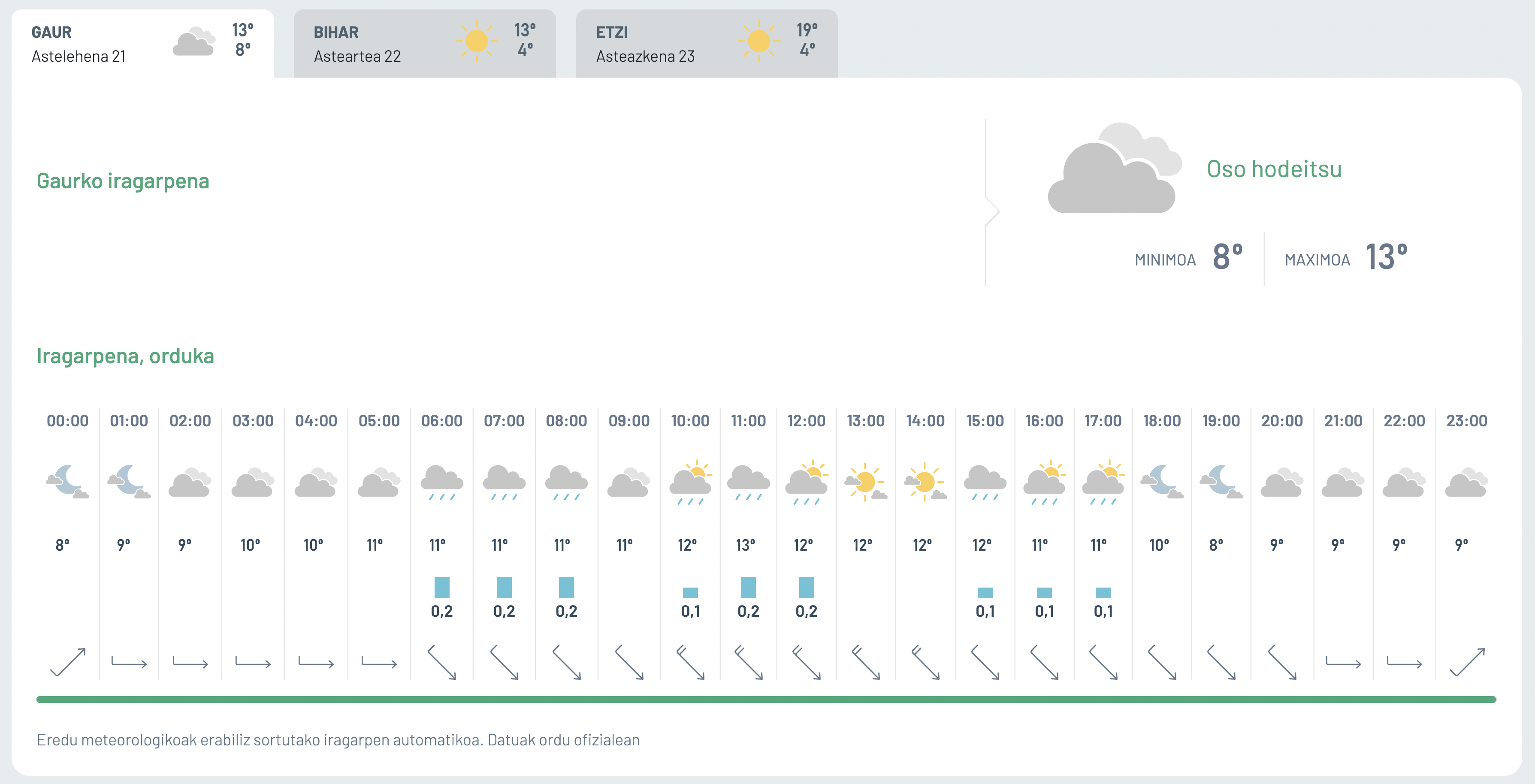Switch to the BIHAR Asteartea 22 tab
This screenshot has width=1535, height=784.
424,43
